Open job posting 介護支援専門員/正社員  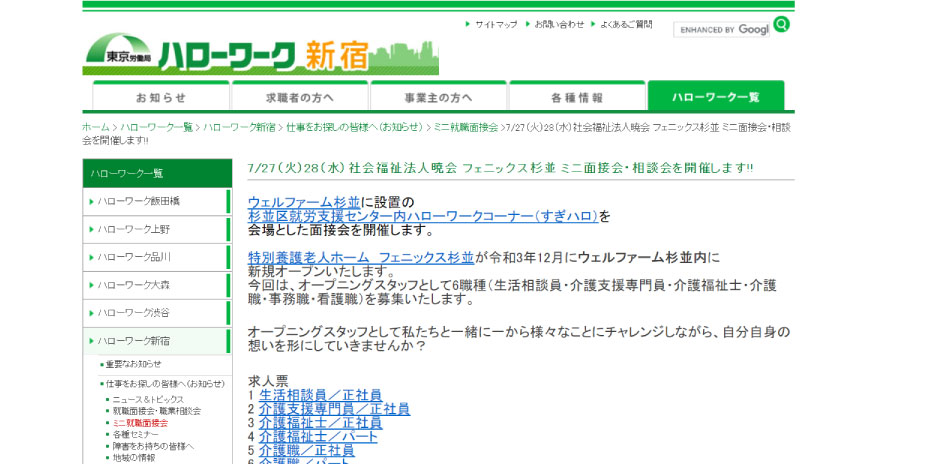(x=334, y=409)
